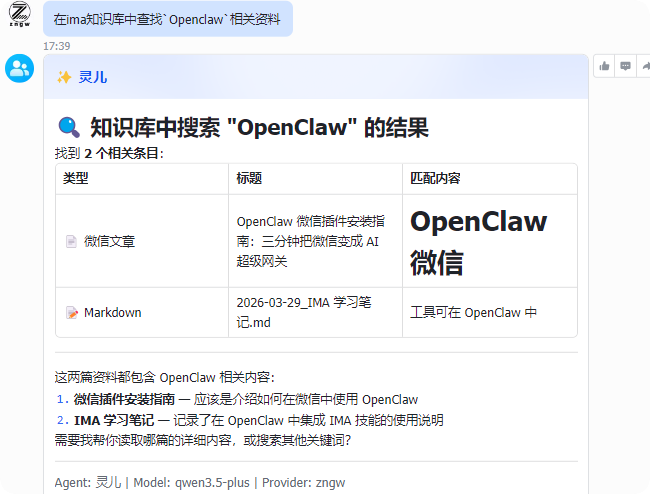Select the user message about Openclaw
The image size is (650, 494).
167,19
